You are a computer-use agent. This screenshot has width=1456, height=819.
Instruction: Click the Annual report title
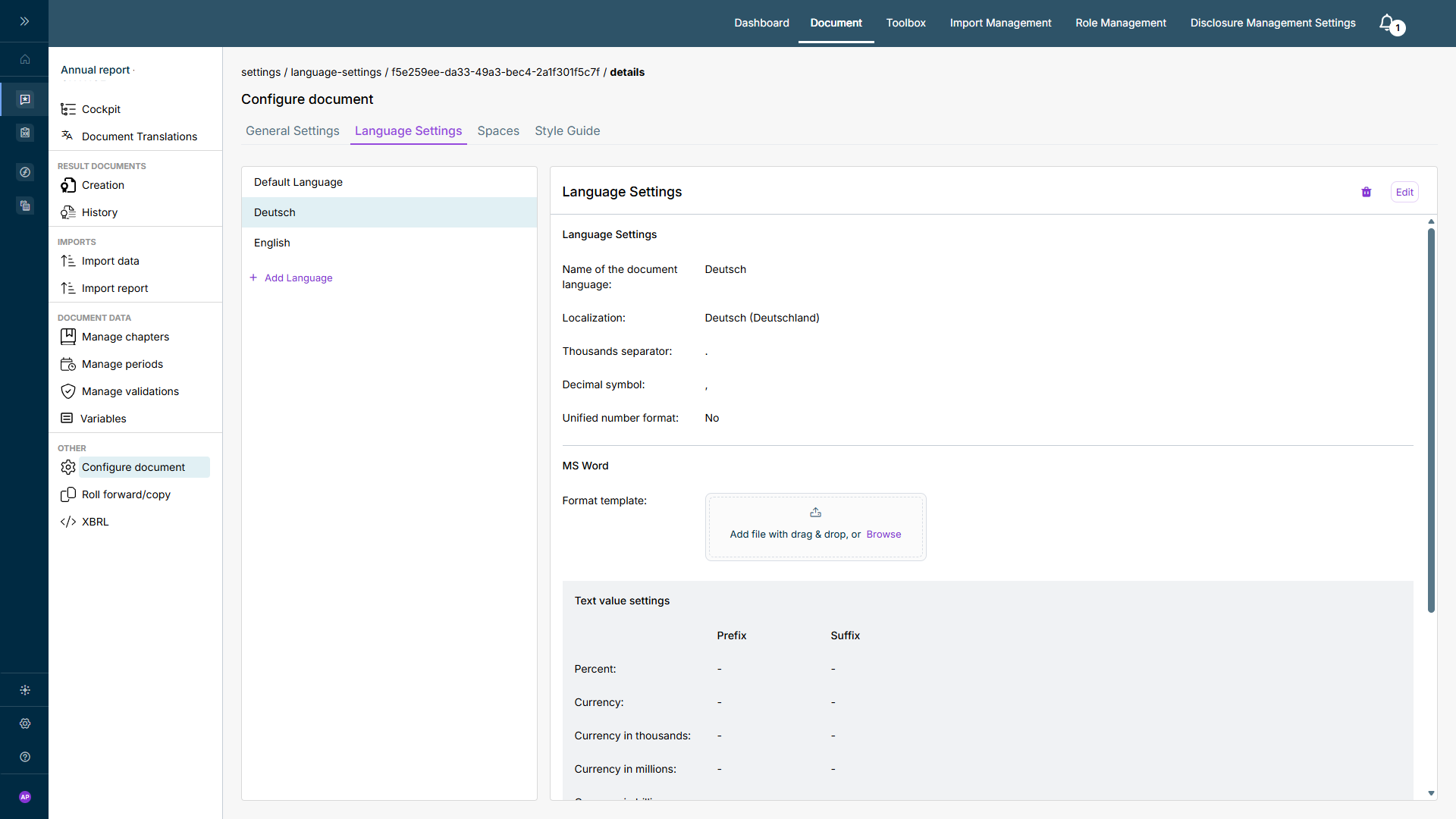pos(95,70)
